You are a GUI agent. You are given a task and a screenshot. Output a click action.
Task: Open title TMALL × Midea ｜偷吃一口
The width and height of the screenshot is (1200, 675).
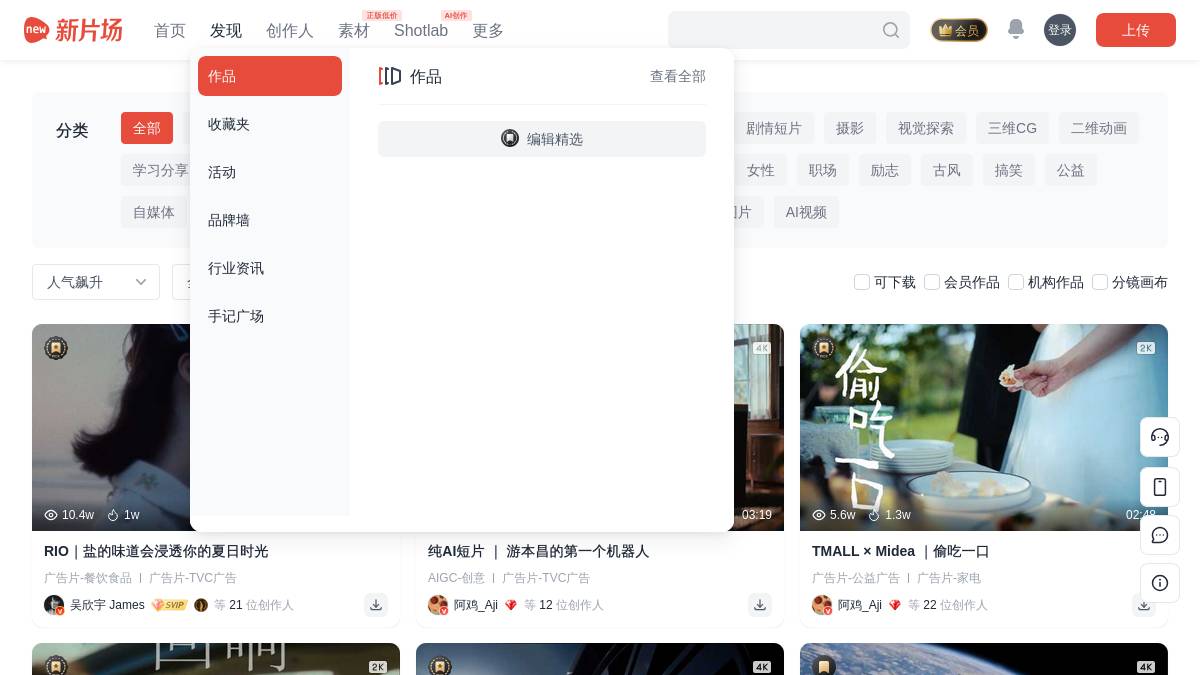[x=900, y=551]
